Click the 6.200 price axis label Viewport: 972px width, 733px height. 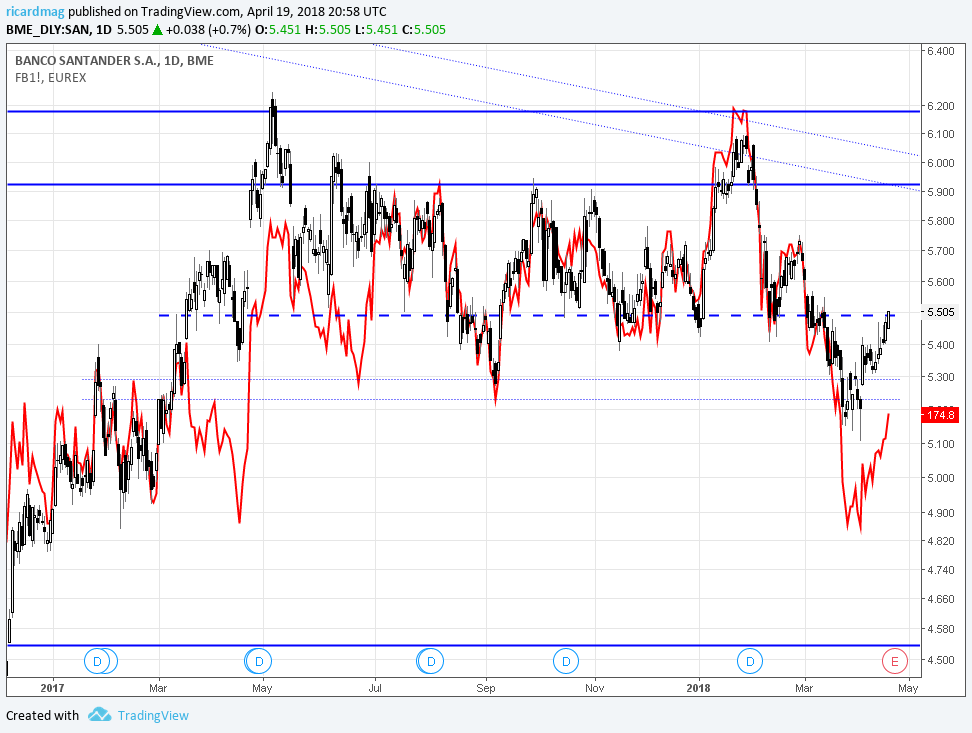click(x=940, y=106)
